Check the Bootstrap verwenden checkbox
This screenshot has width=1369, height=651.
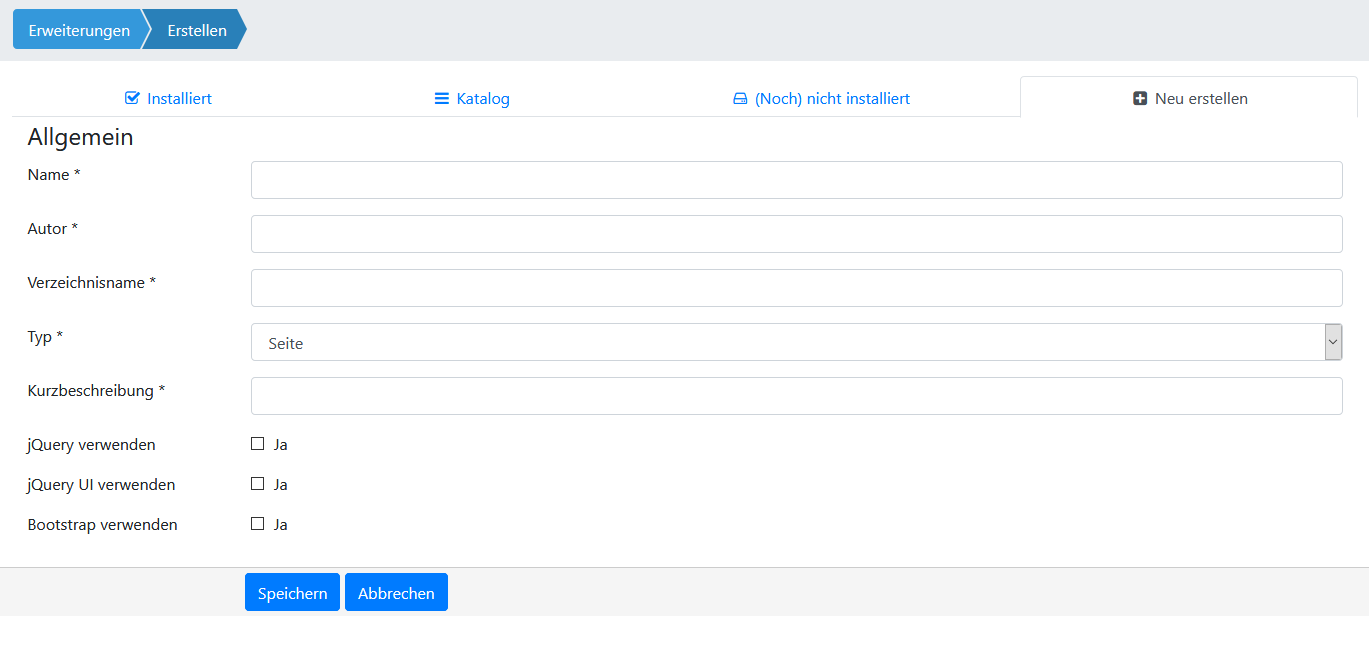click(258, 524)
